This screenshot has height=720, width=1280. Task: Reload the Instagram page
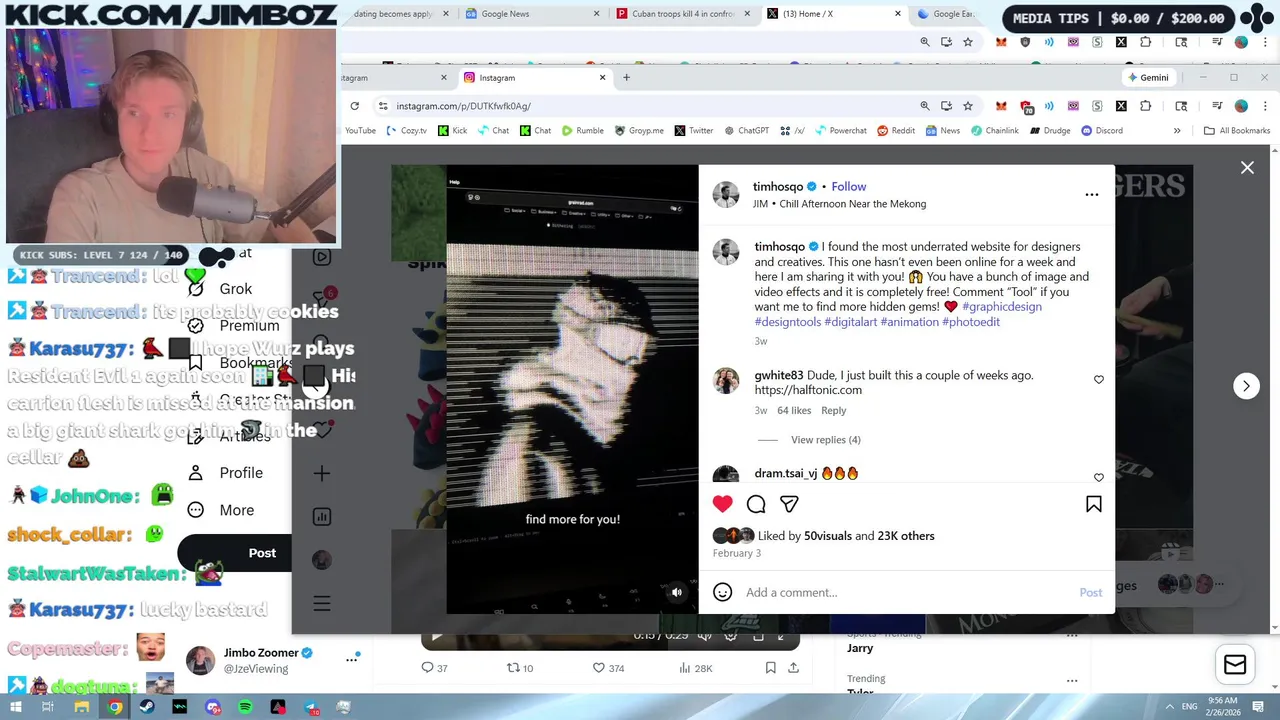click(354, 106)
